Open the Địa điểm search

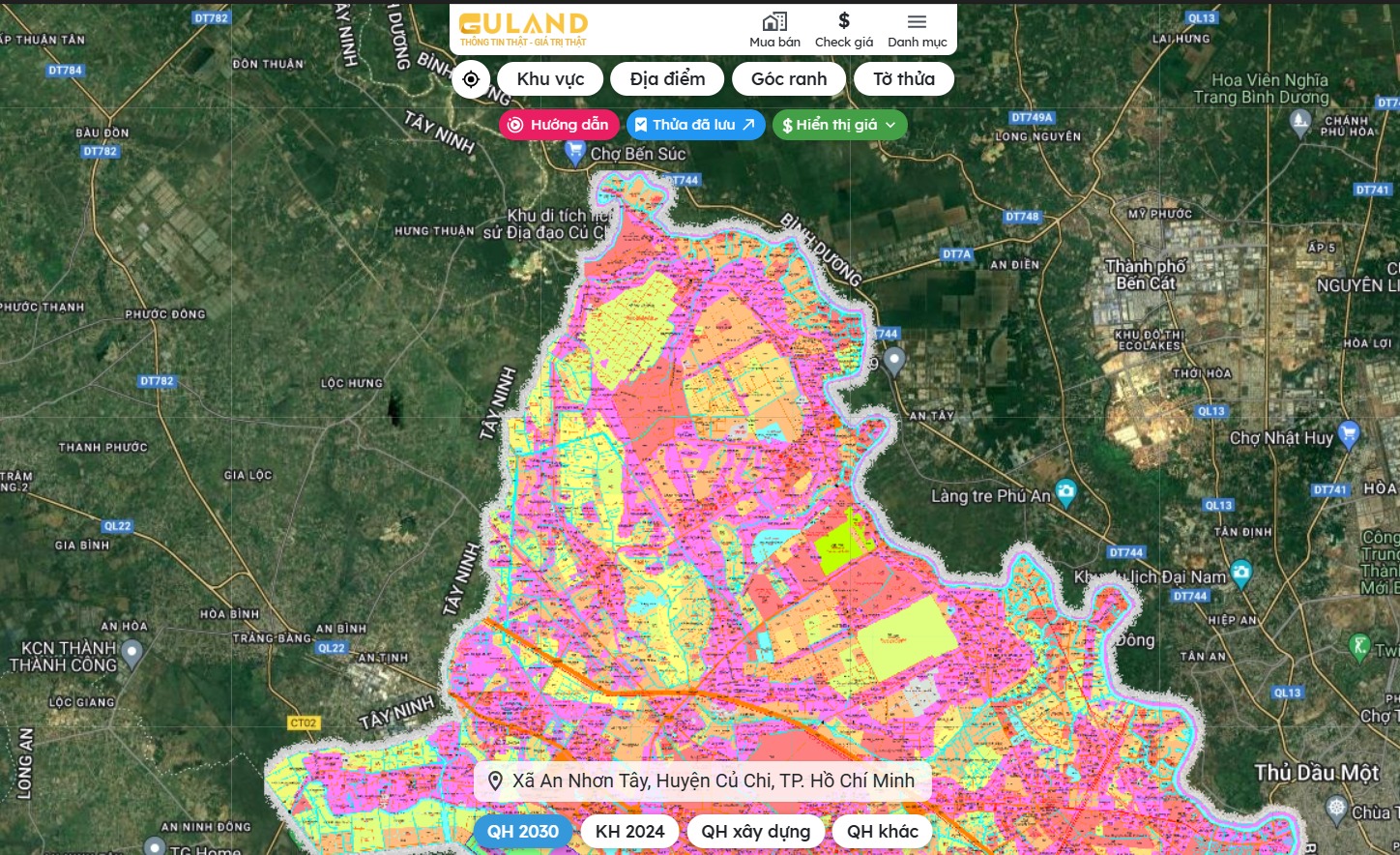pos(667,79)
